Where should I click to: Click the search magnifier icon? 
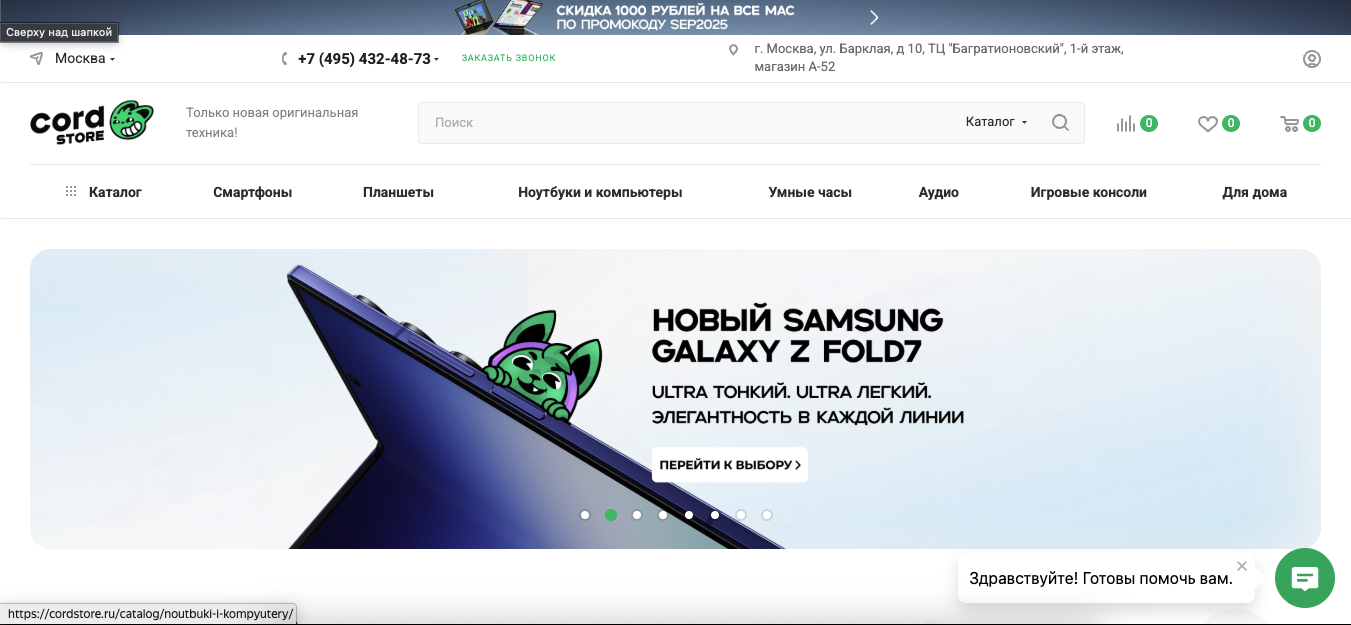[1060, 123]
